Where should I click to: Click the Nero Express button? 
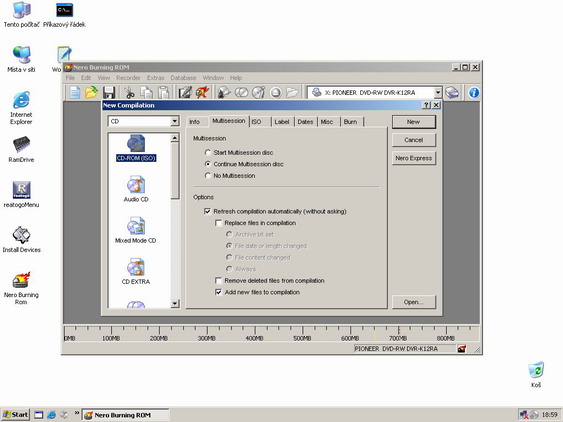click(414, 158)
